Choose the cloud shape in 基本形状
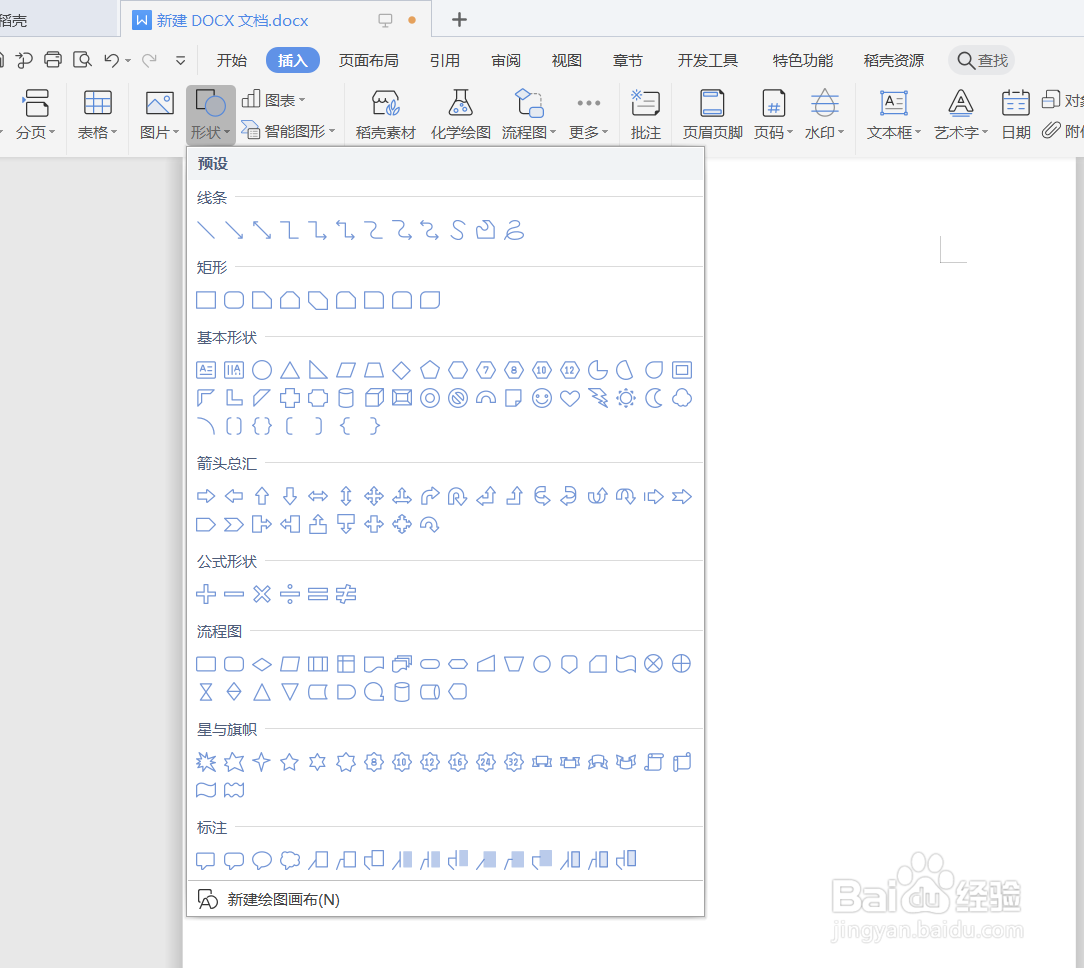The height and width of the screenshot is (968, 1084). click(x=682, y=398)
